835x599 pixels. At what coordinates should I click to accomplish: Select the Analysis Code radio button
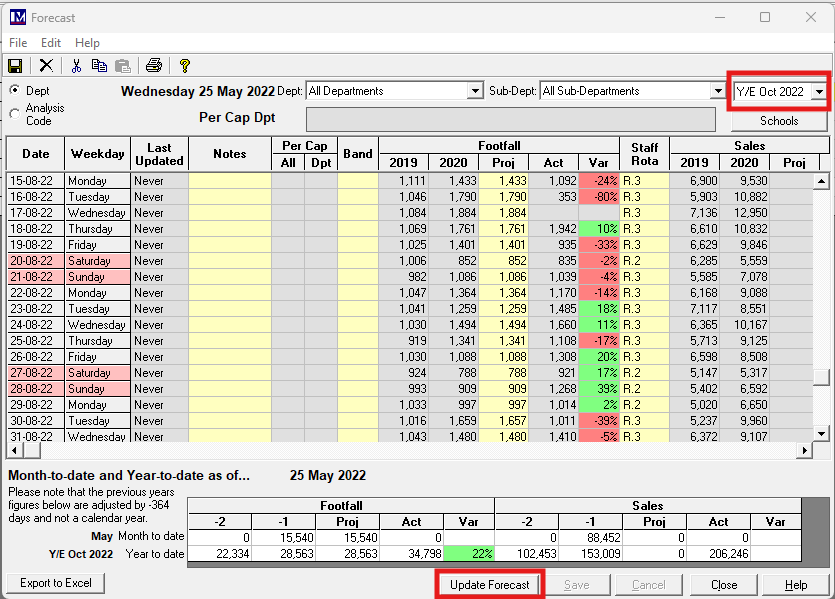click(x=14, y=114)
